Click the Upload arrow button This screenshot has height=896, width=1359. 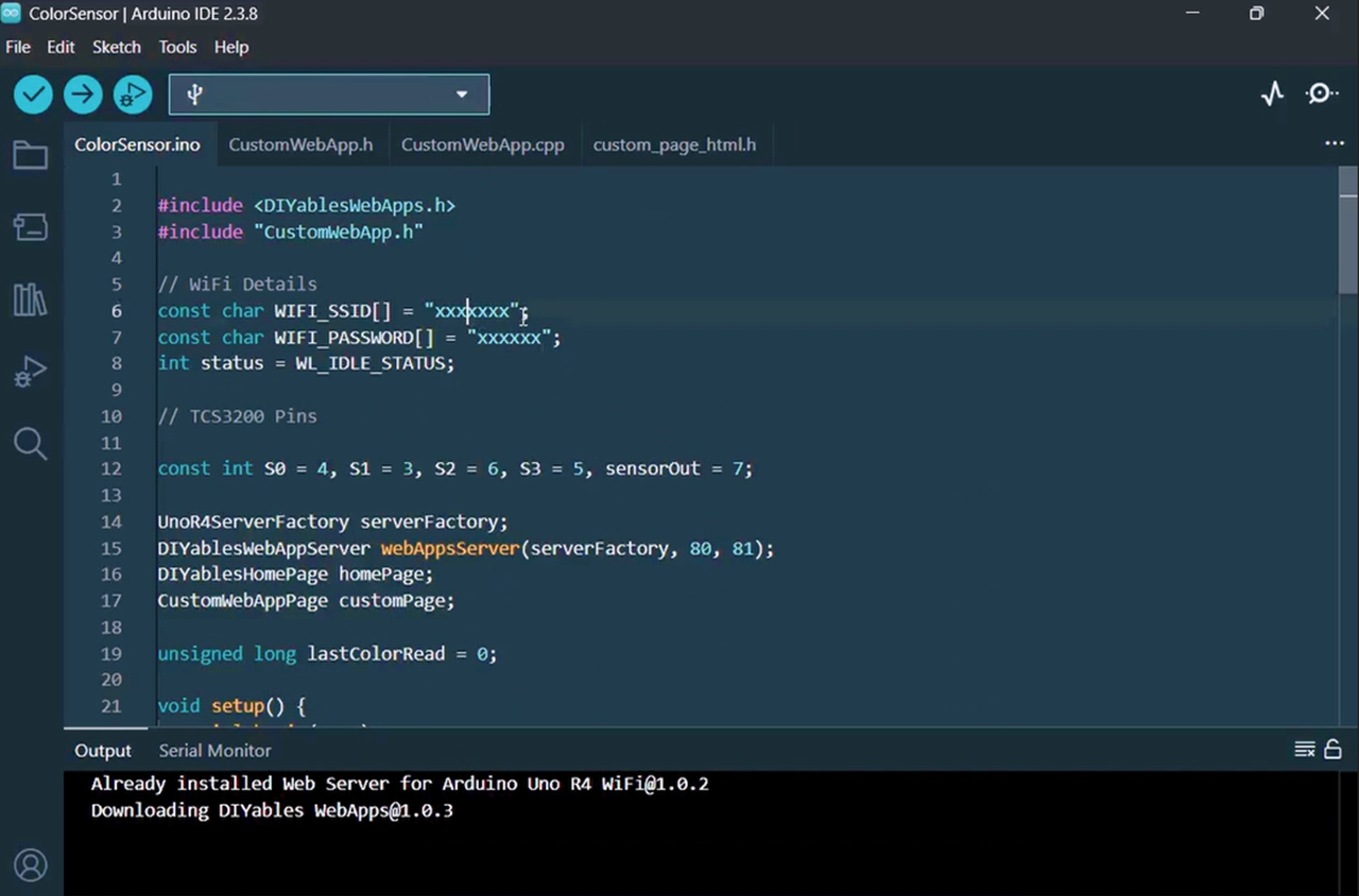(83, 94)
